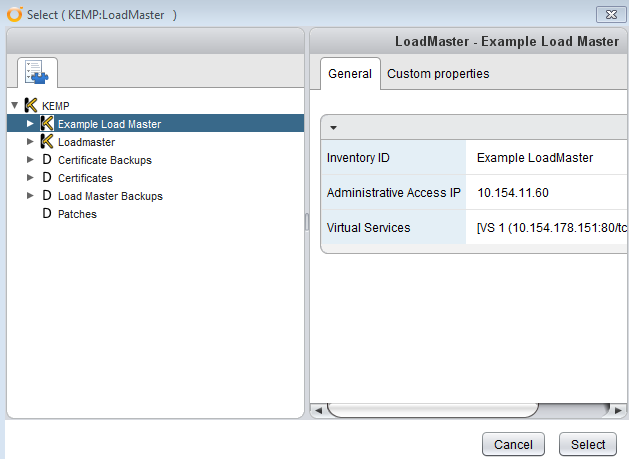Click the Patches D icon
Image resolution: width=629 pixels, height=459 pixels.
pos(47,214)
